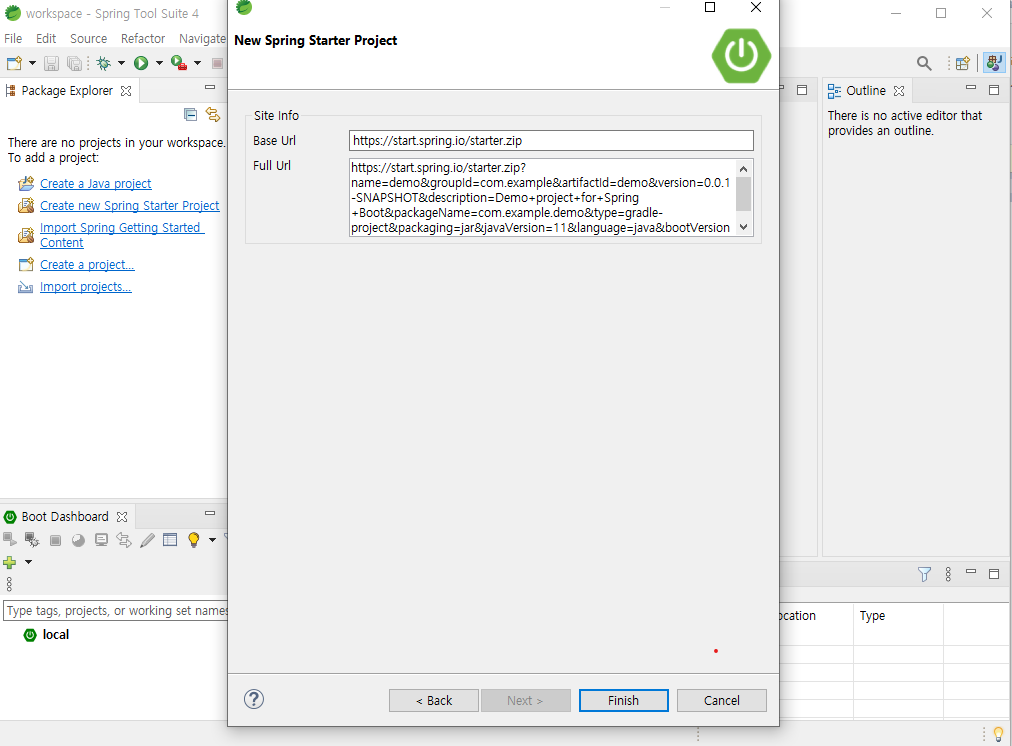Viewport: 1012px width, 746px height.
Task: Open Boot Dashboard view menu three dots
Action: pos(9,584)
